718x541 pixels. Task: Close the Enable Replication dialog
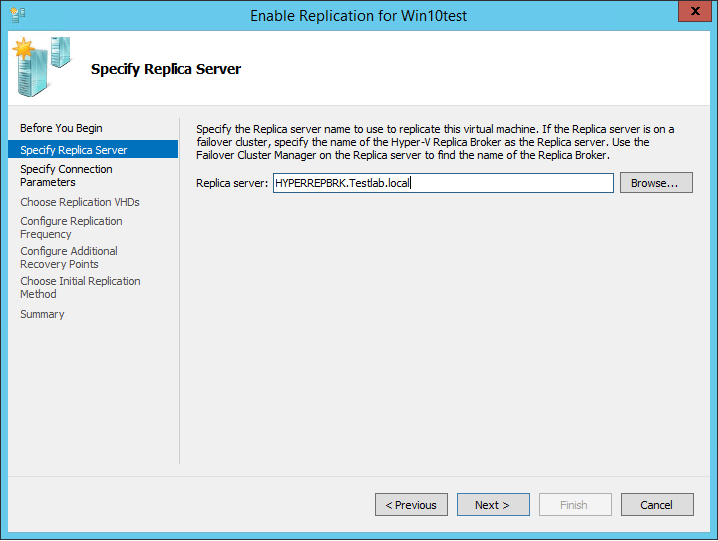point(695,11)
